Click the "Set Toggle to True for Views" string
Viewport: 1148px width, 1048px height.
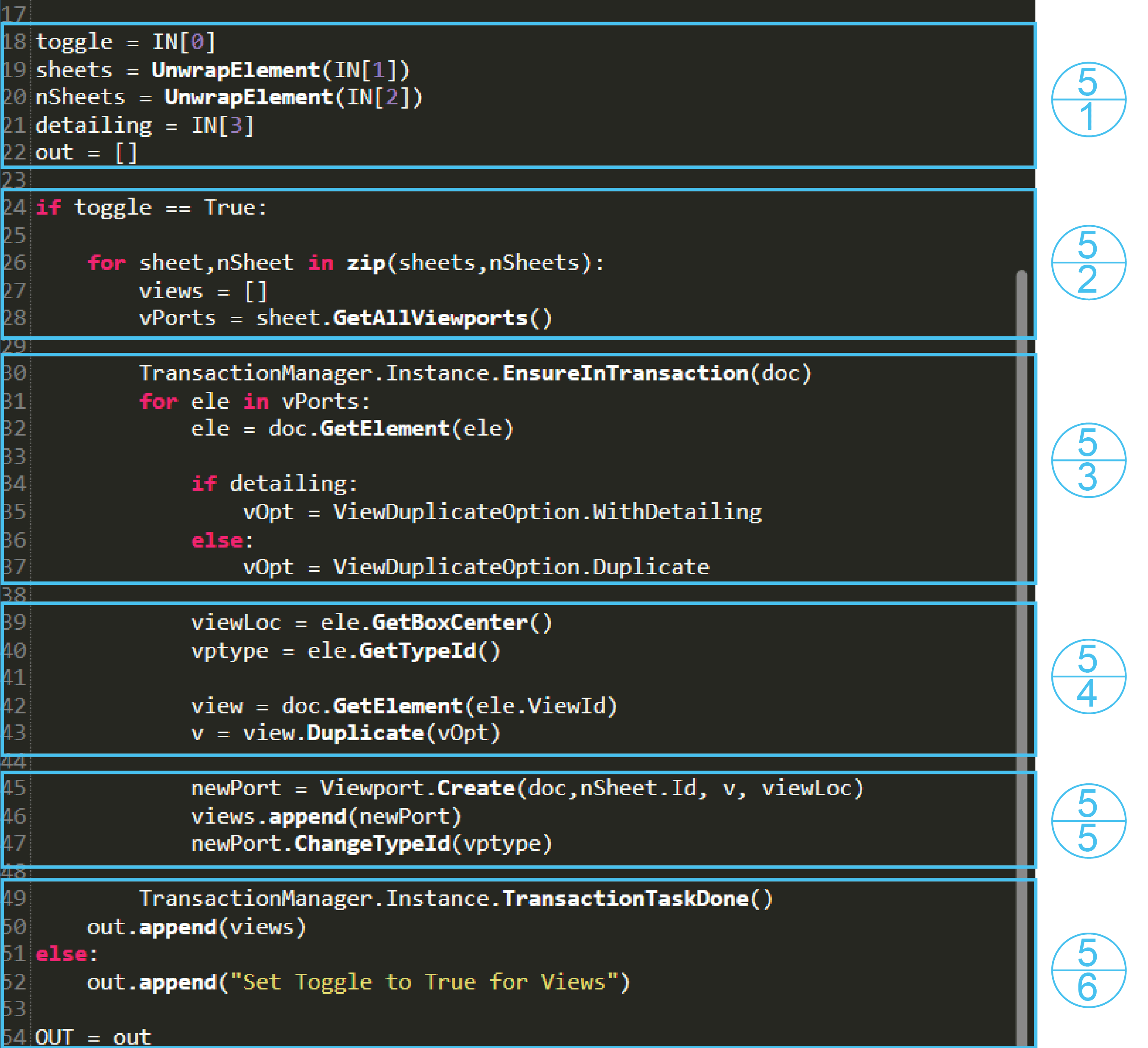click(x=424, y=982)
